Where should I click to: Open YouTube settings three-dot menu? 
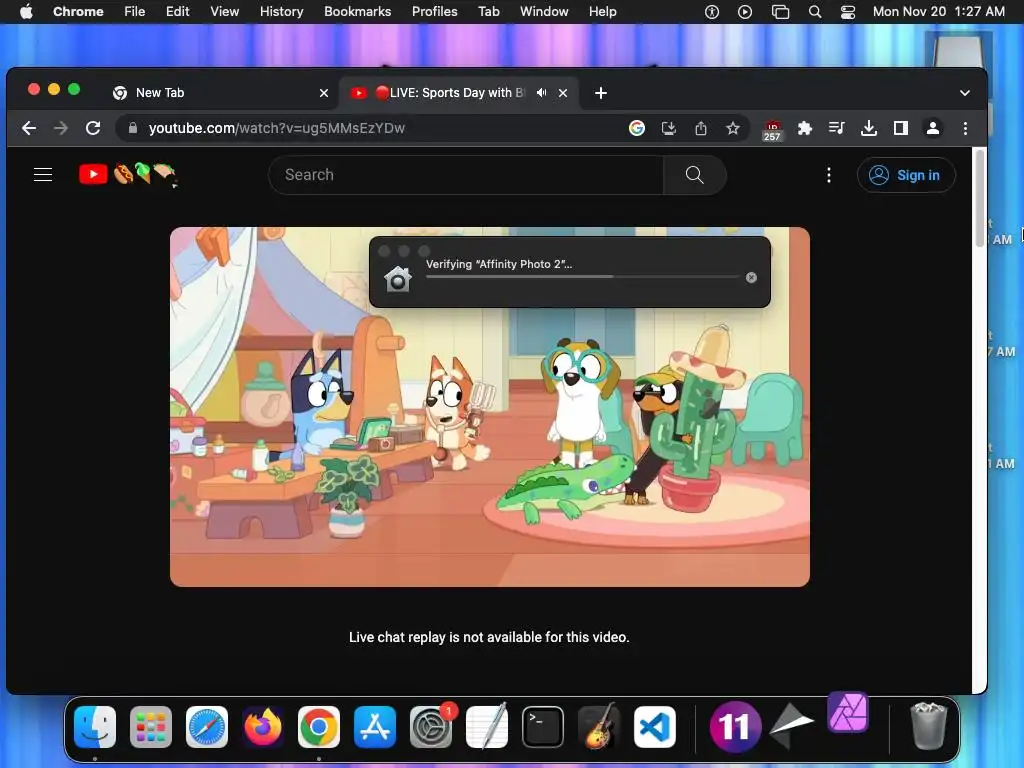coord(829,174)
